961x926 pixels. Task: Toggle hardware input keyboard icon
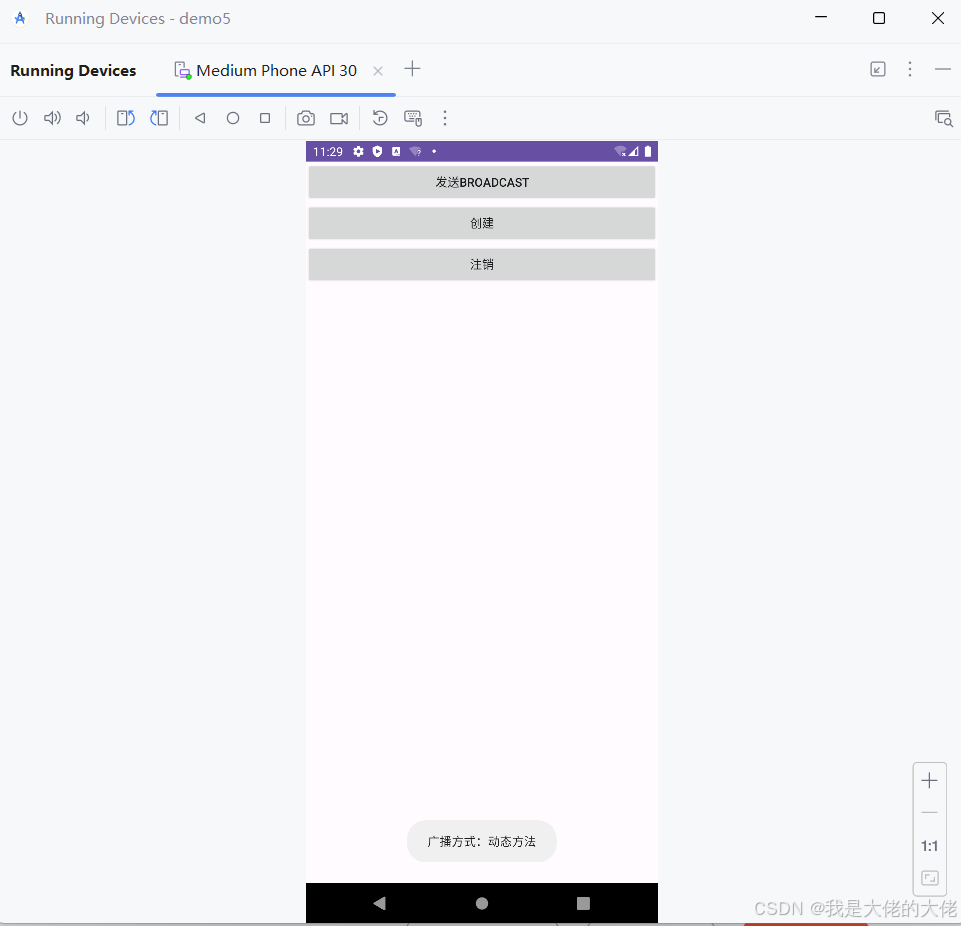point(413,118)
